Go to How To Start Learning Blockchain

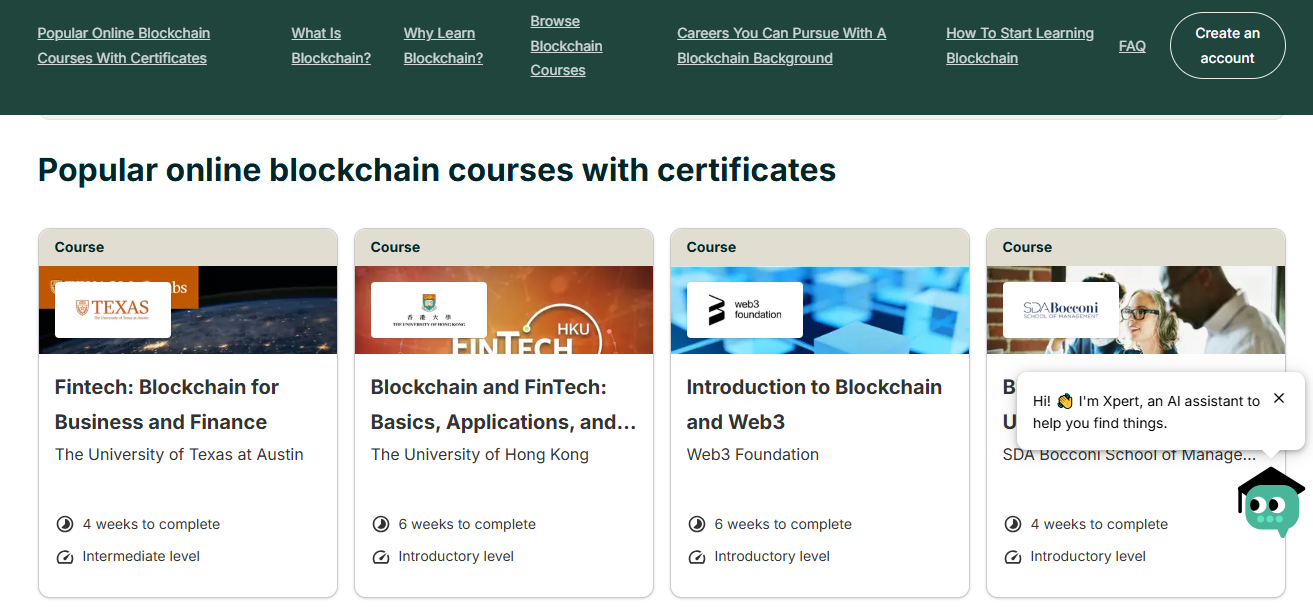[x=1020, y=46]
